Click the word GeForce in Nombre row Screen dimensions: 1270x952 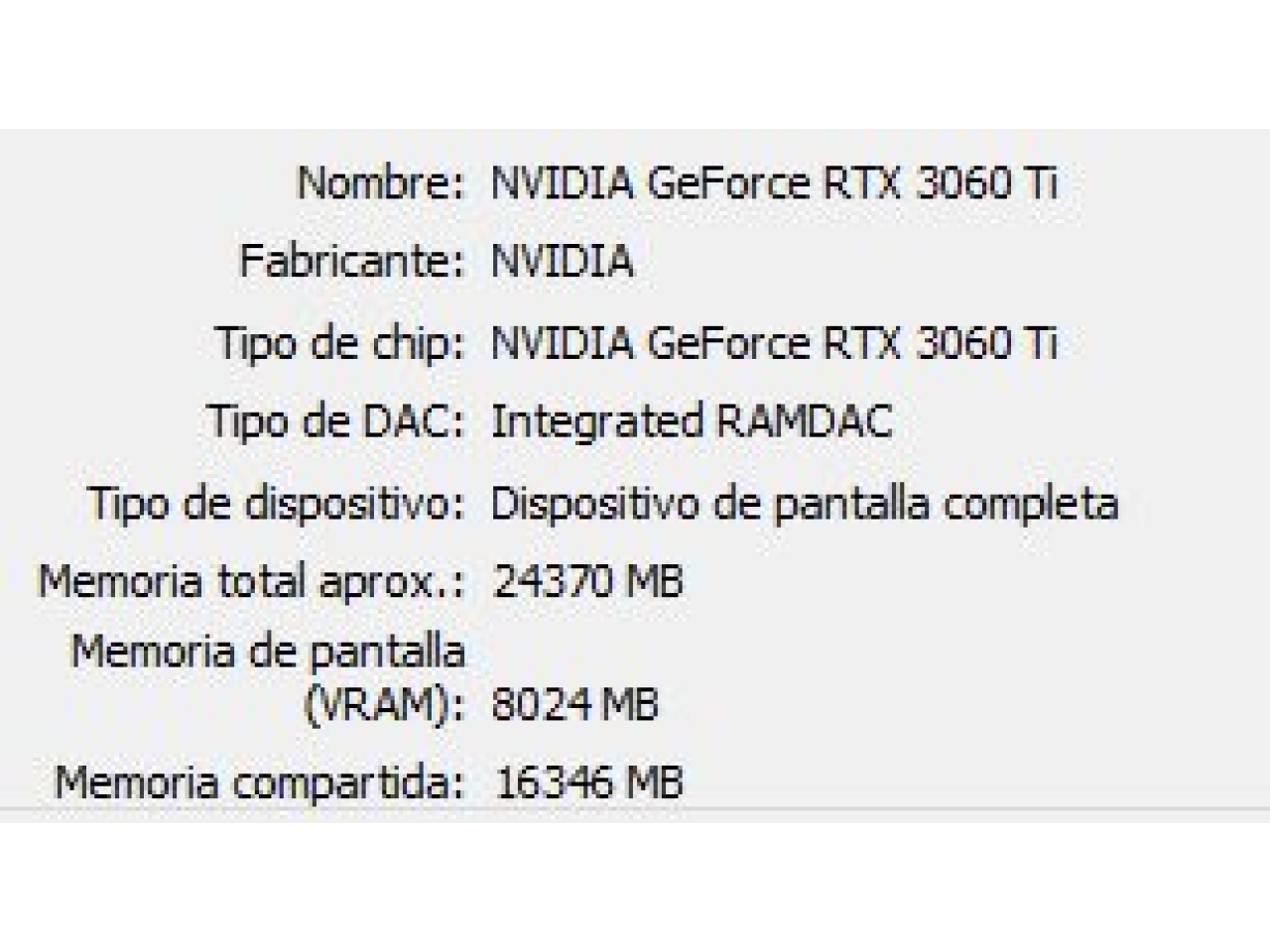pos(727,182)
